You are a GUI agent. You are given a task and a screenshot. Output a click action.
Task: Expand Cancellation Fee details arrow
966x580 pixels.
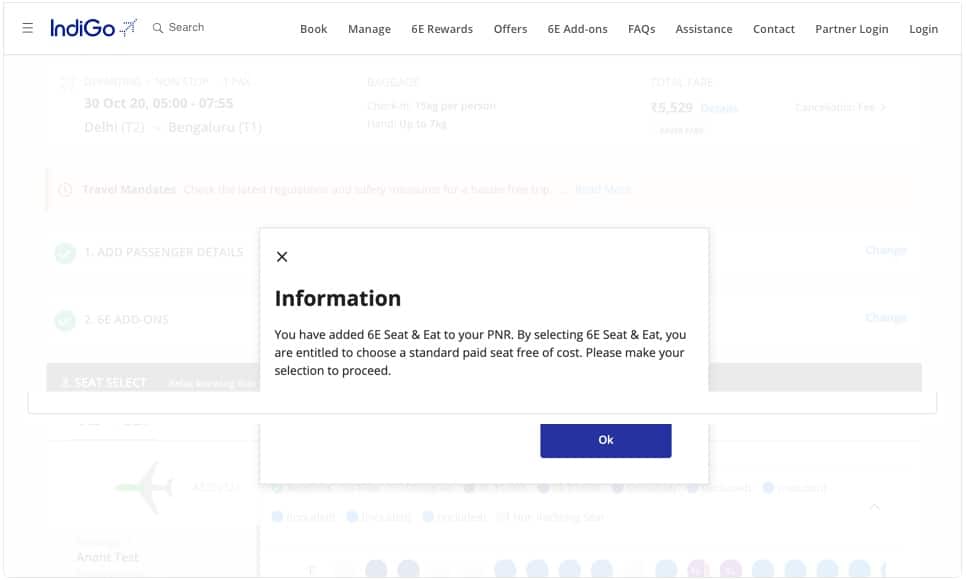[x=883, y=107]
